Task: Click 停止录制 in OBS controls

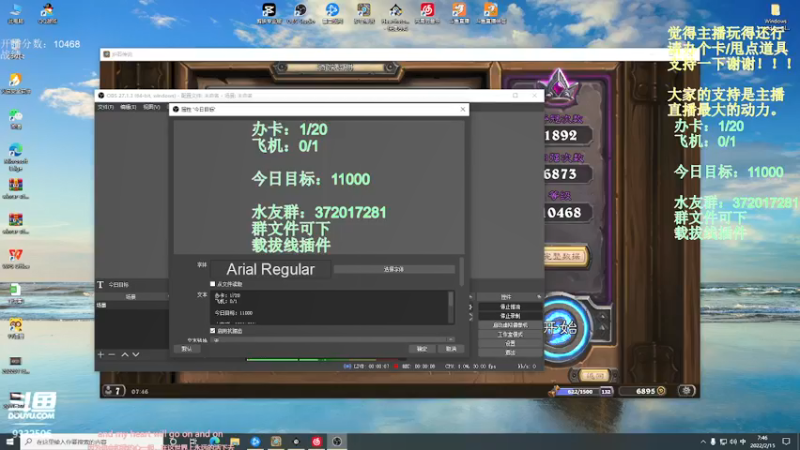Action: coord(510,316)
